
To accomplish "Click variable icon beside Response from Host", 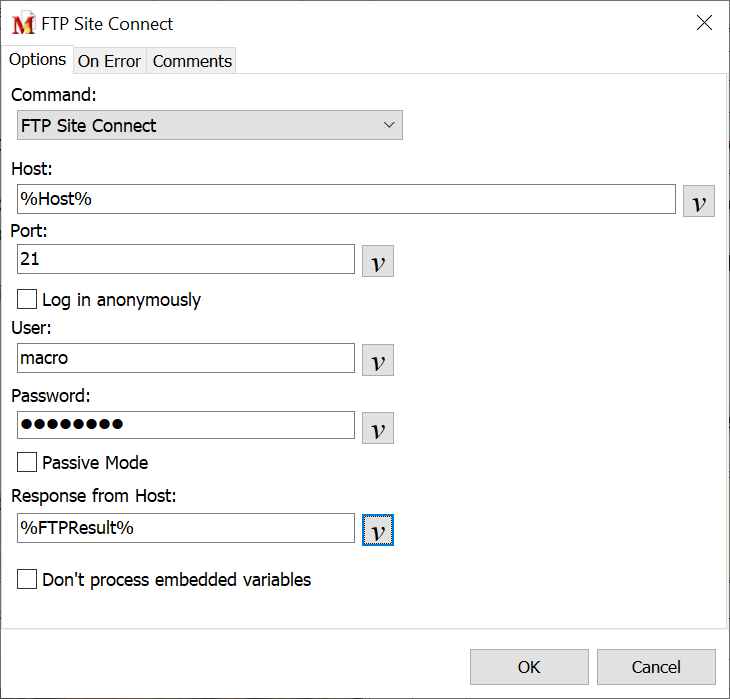I will point(377,530).
